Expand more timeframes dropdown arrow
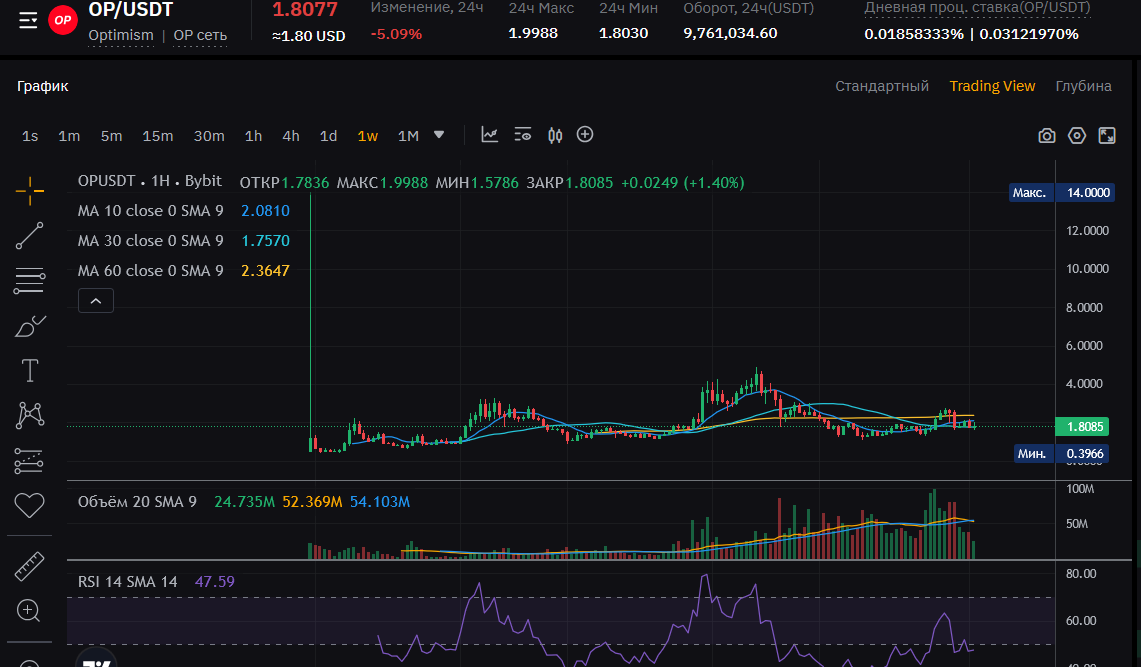Viewport: 1141px width, 667px height. click(438, 135)
